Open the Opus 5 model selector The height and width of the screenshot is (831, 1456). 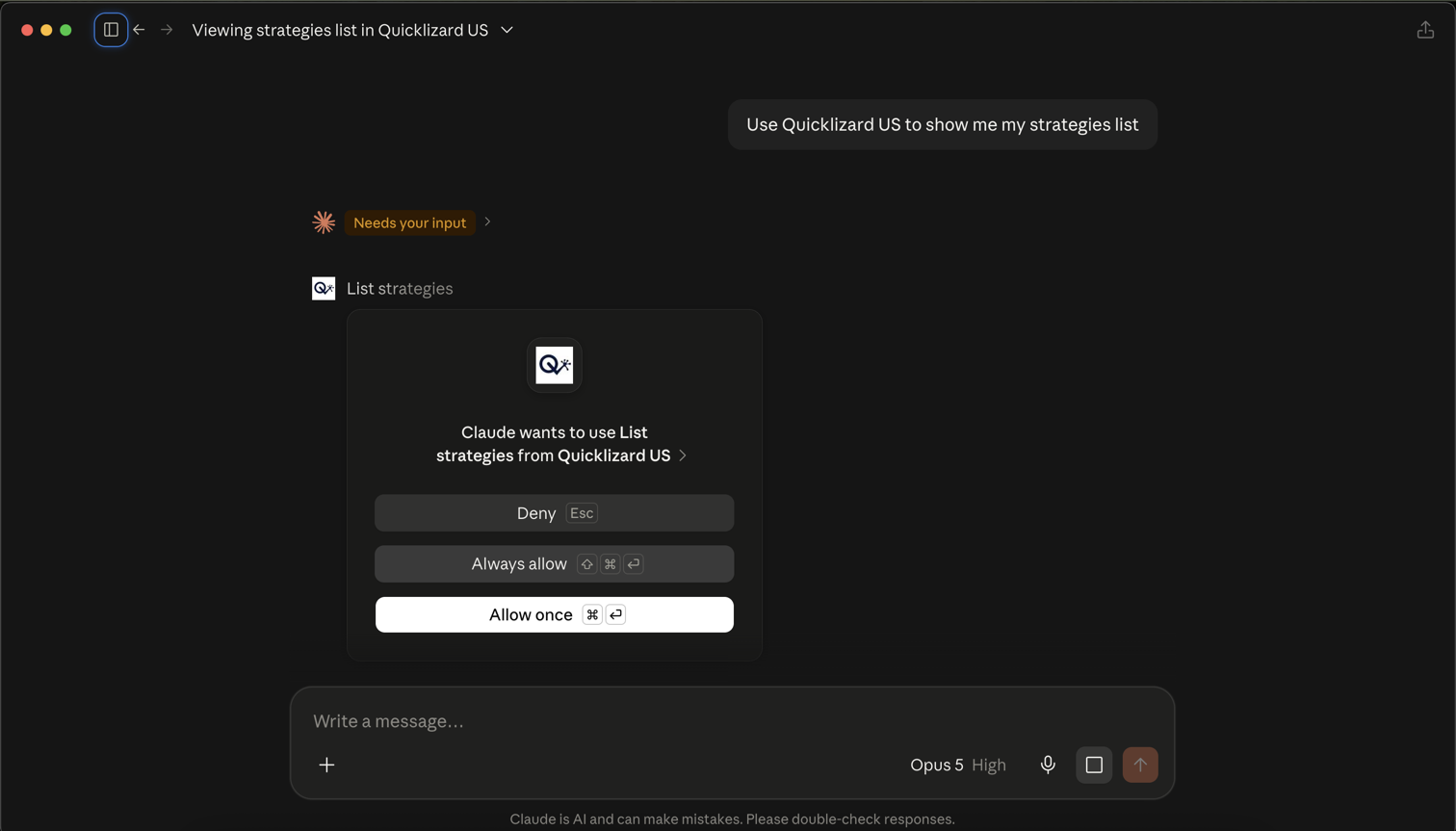(x=958, y=765)
